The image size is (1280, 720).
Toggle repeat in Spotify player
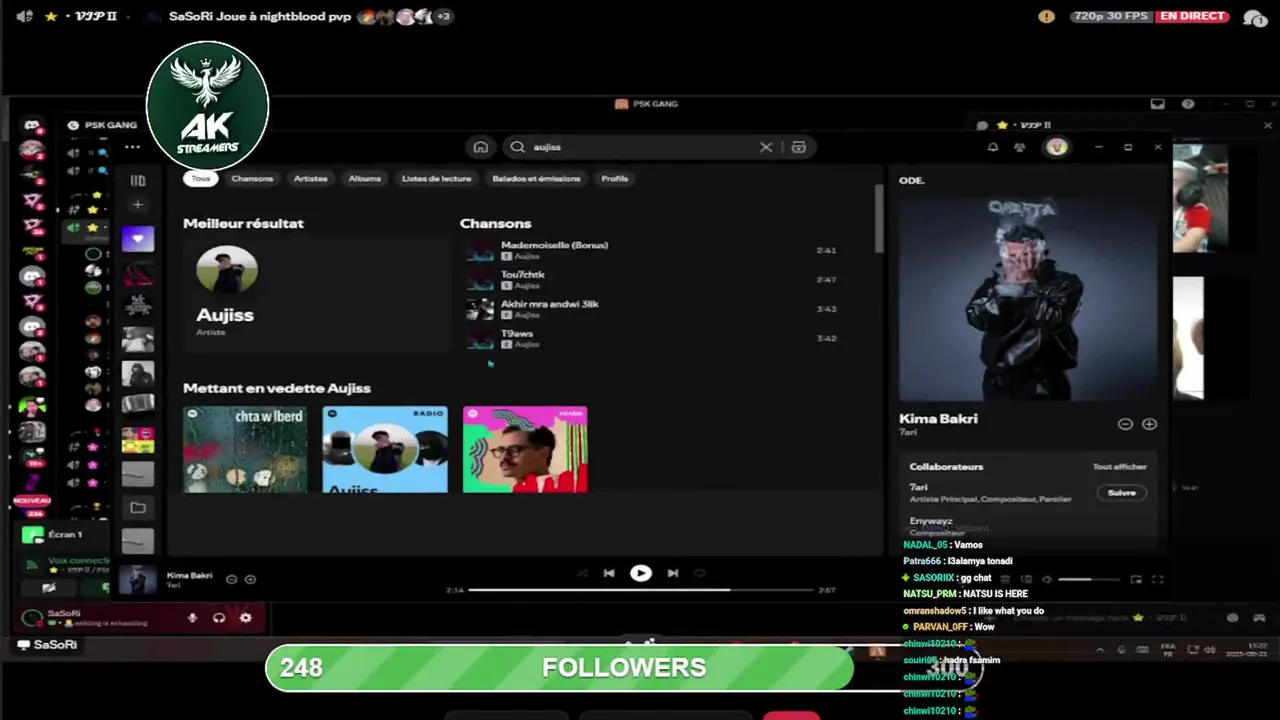(x=700, y=573)
